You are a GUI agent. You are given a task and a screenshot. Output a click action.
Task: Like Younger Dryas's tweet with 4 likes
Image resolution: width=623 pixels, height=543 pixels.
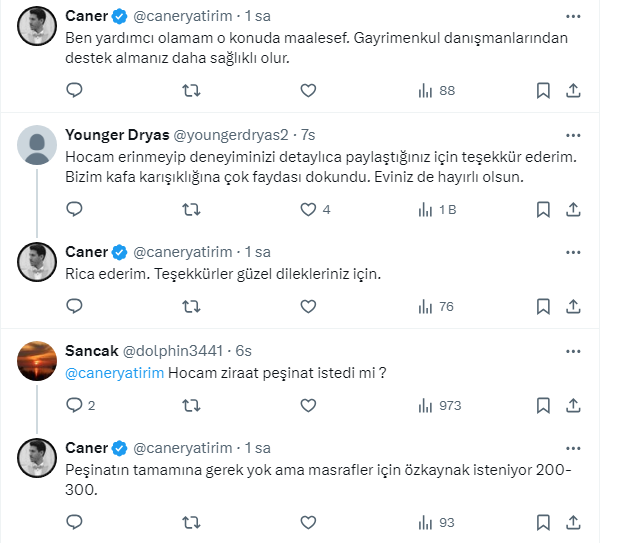coord(308,210)
